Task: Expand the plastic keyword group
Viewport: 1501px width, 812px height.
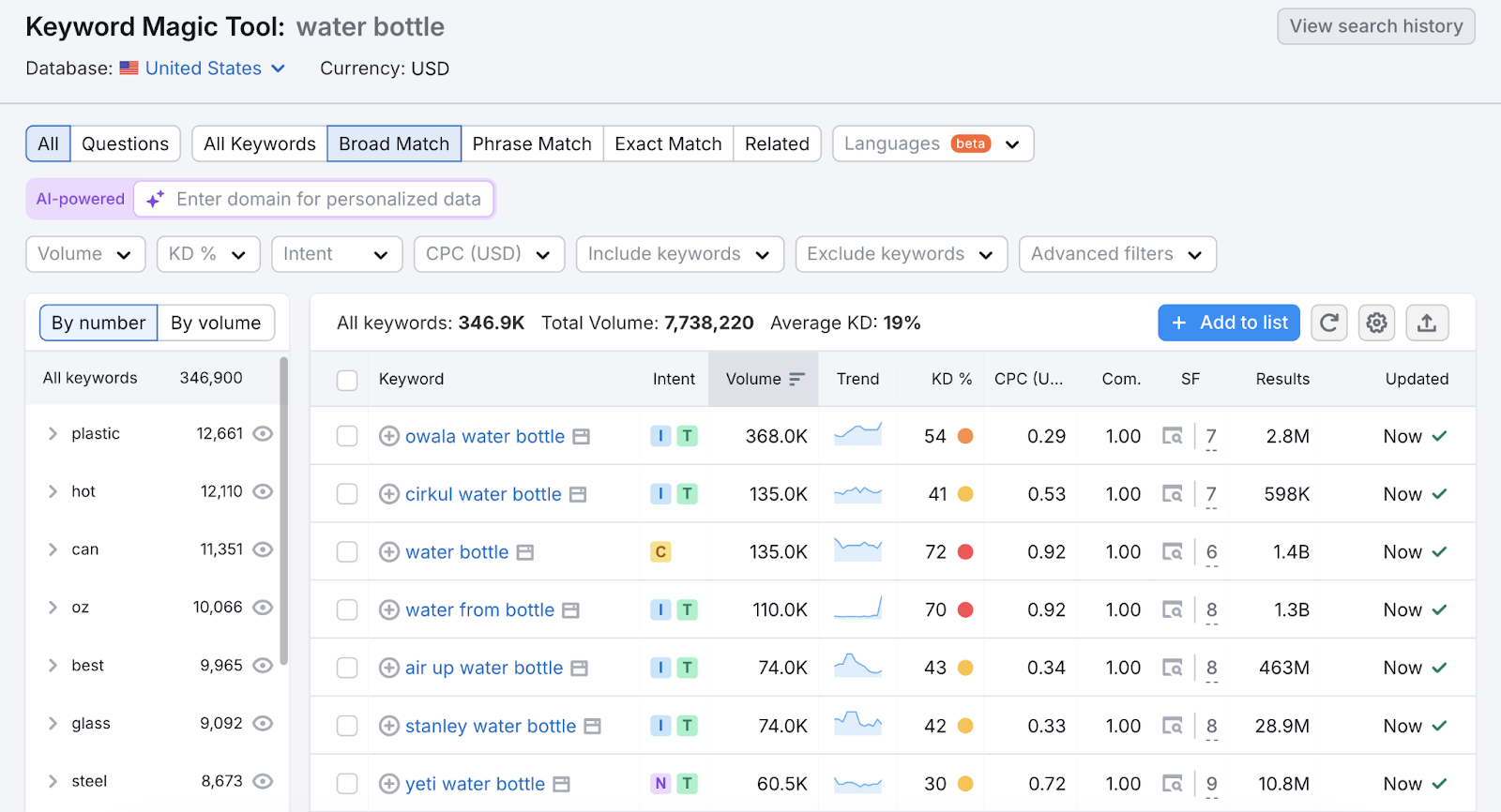Action: click(x=53, y=433)
